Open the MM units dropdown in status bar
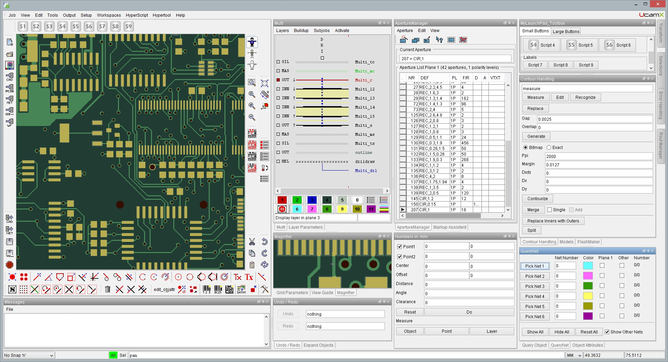668x362 pixels. (573, 355)
